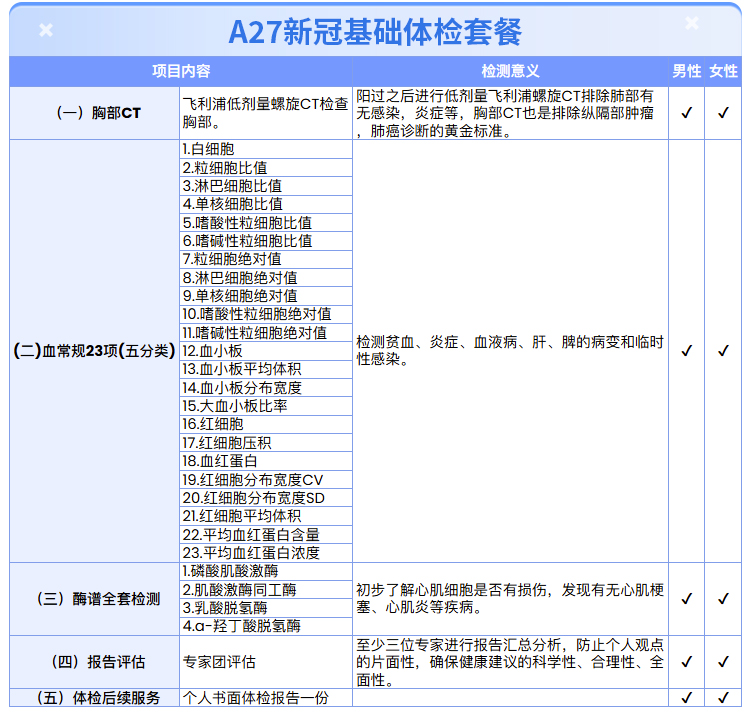Click the female checkmark for 胸部CT
Screen dimensions: 750x721
click(723, 113)
